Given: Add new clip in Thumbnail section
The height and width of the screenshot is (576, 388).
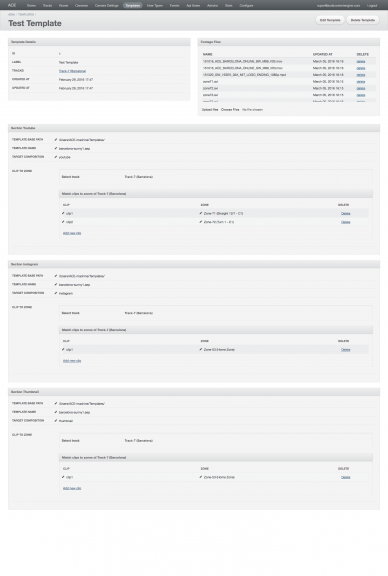Looking at the screenshot, I should pyautogui.click(x=72, y=488).
